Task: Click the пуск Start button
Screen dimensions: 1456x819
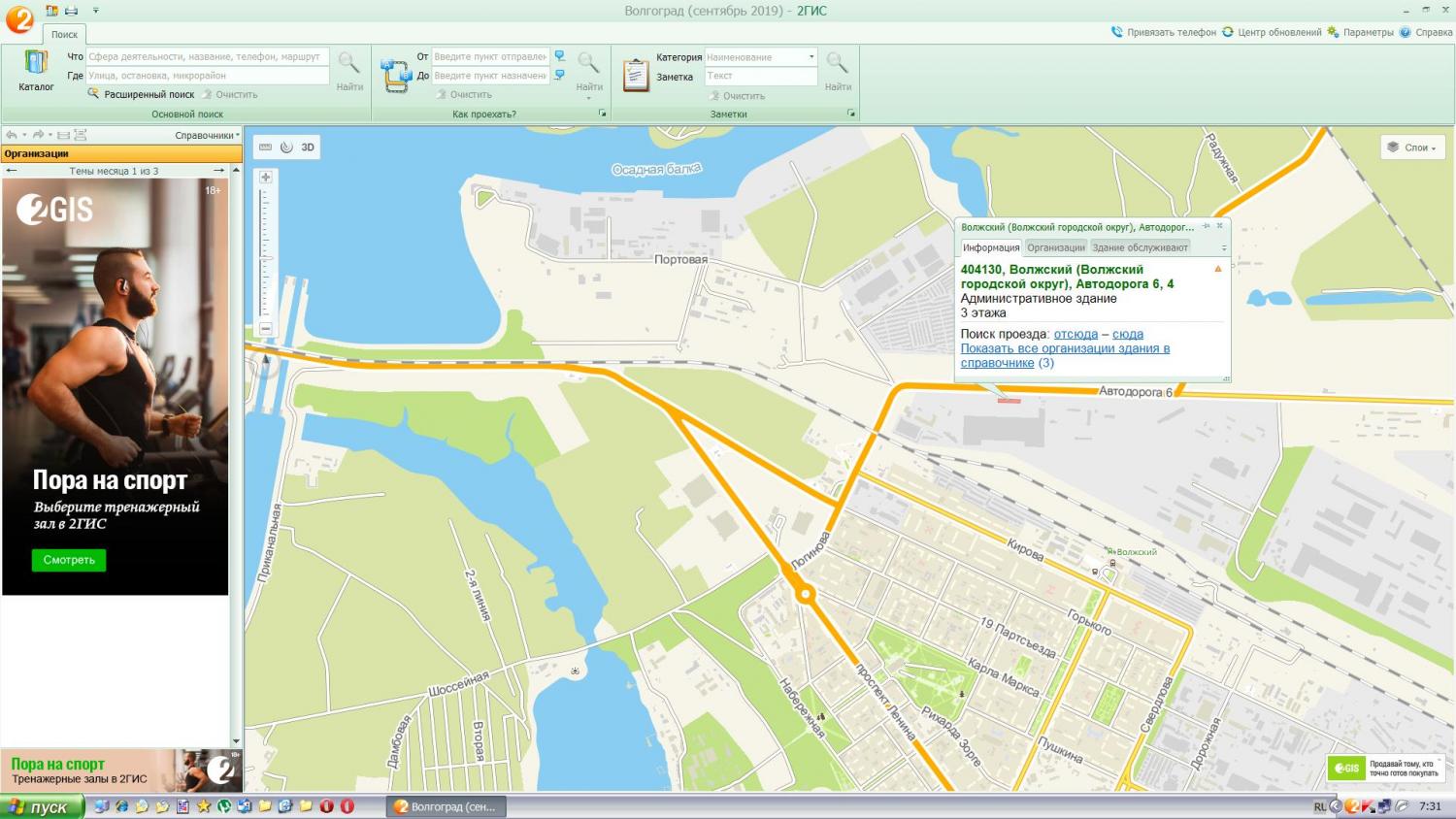Action: pos(41,806)
